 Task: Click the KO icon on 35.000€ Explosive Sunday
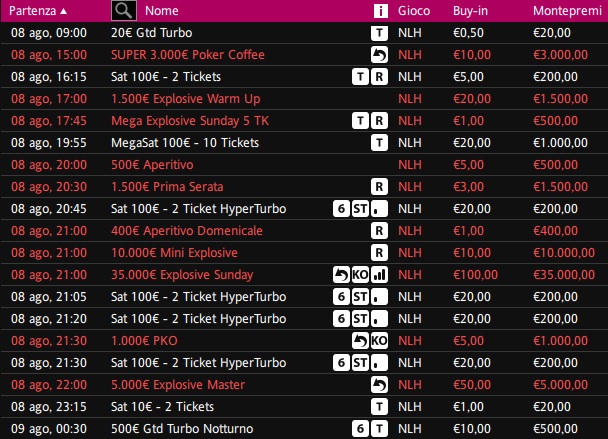click(x=360, y=275)
